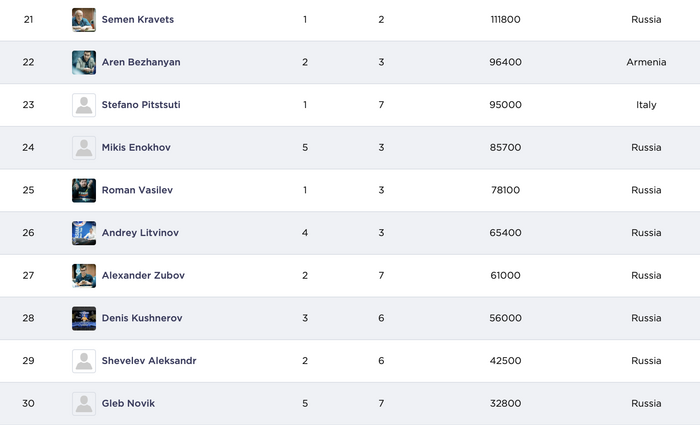The height and width of the screenshot is (425, 700).
Task: Go to Aren Bezhanyan's player page
Action: (141, 62)
